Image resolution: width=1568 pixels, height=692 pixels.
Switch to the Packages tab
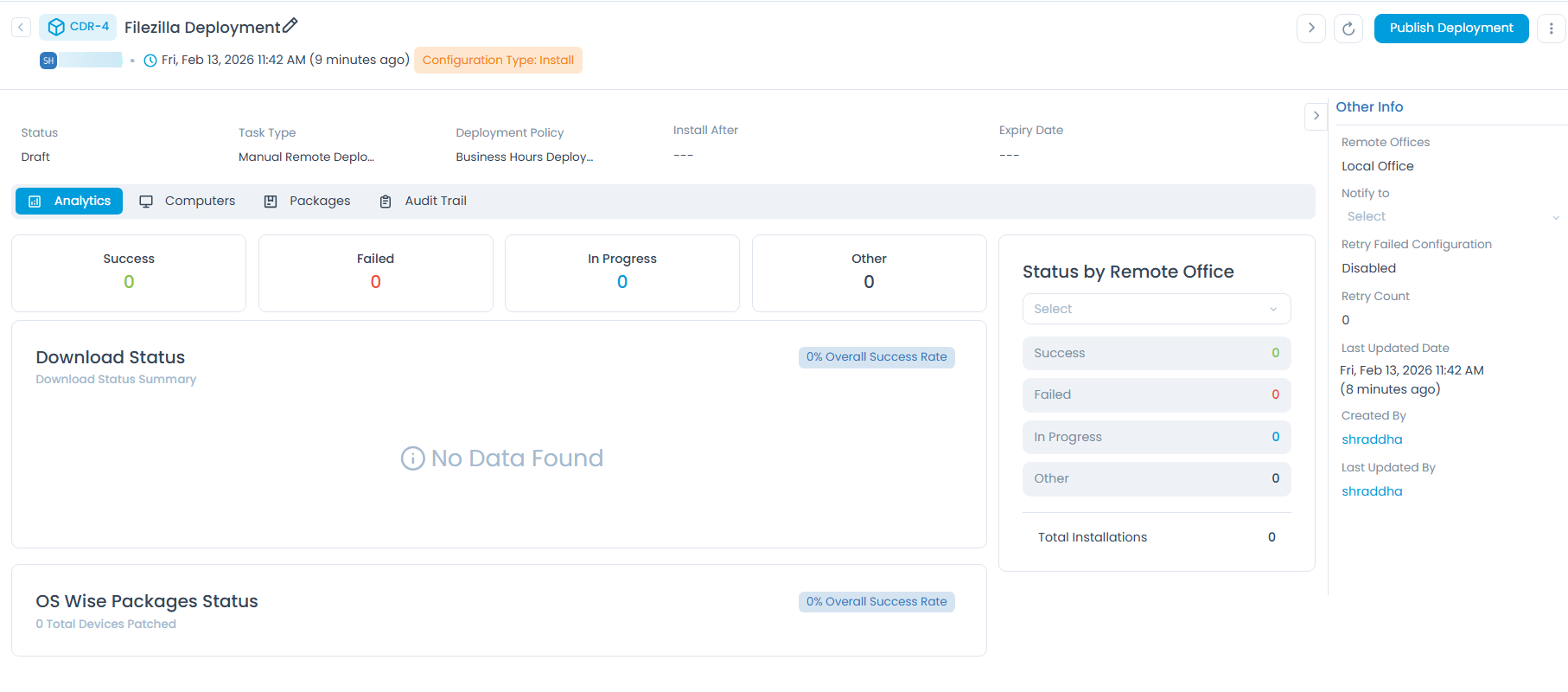coord(308,202)
